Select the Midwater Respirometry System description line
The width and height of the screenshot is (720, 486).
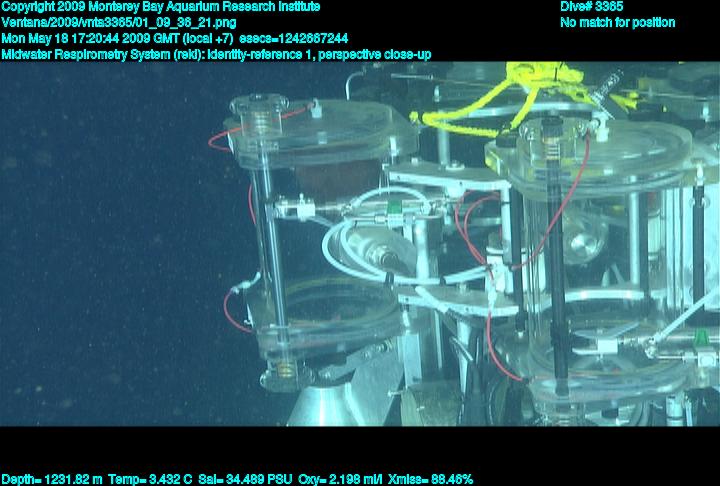[216, 55]
